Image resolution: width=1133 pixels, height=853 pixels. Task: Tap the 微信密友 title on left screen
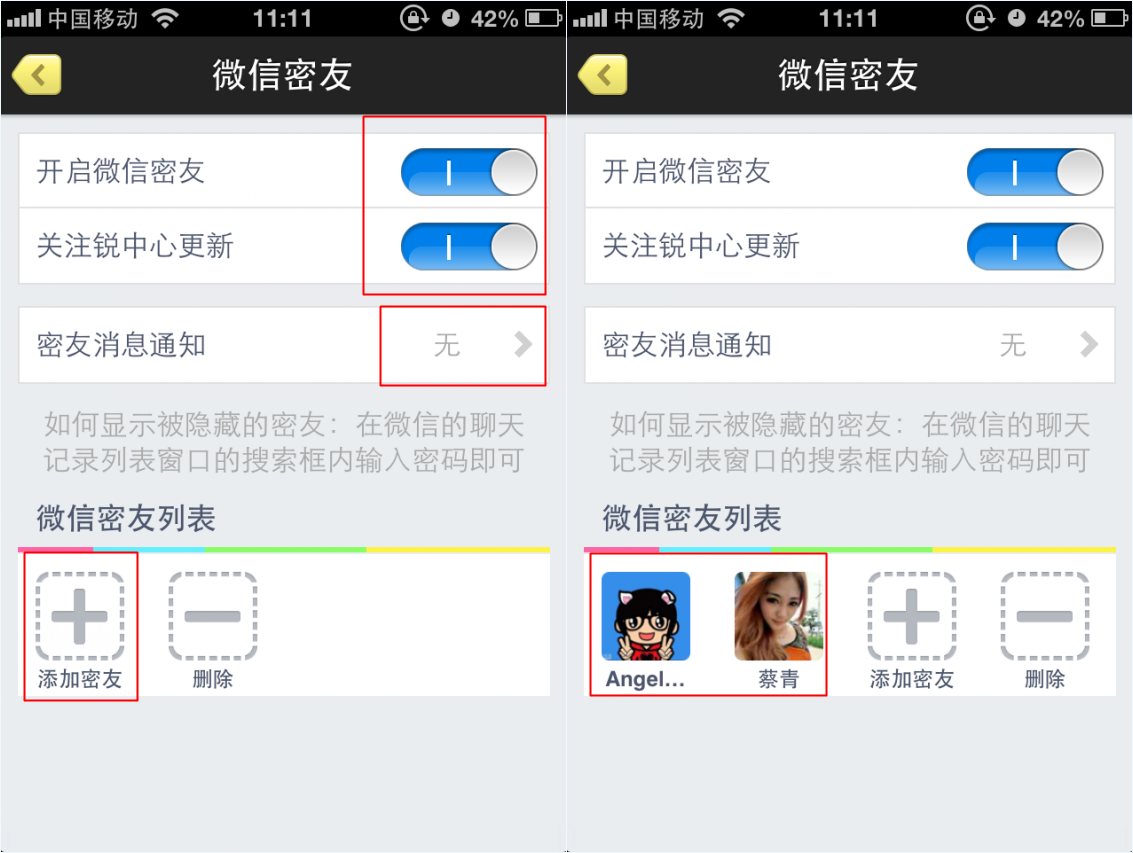[283, 75]
